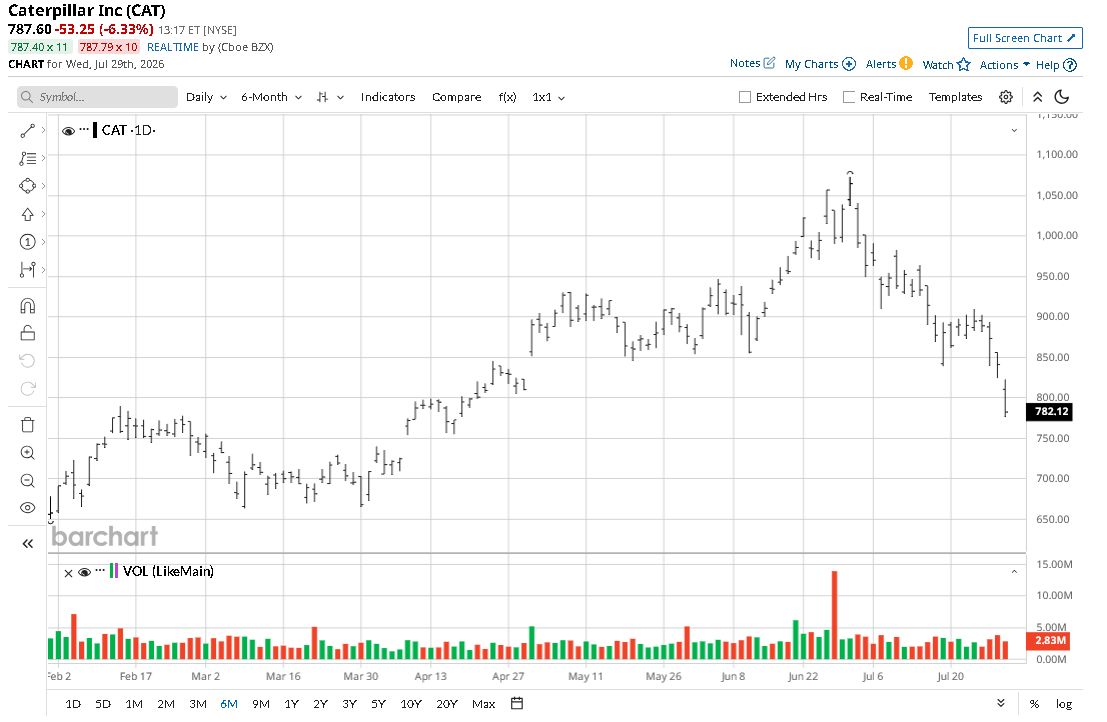This screenshot has height=722, width=1107.
Task: Select the 5Y time range
Action: [x=378, y=704]
